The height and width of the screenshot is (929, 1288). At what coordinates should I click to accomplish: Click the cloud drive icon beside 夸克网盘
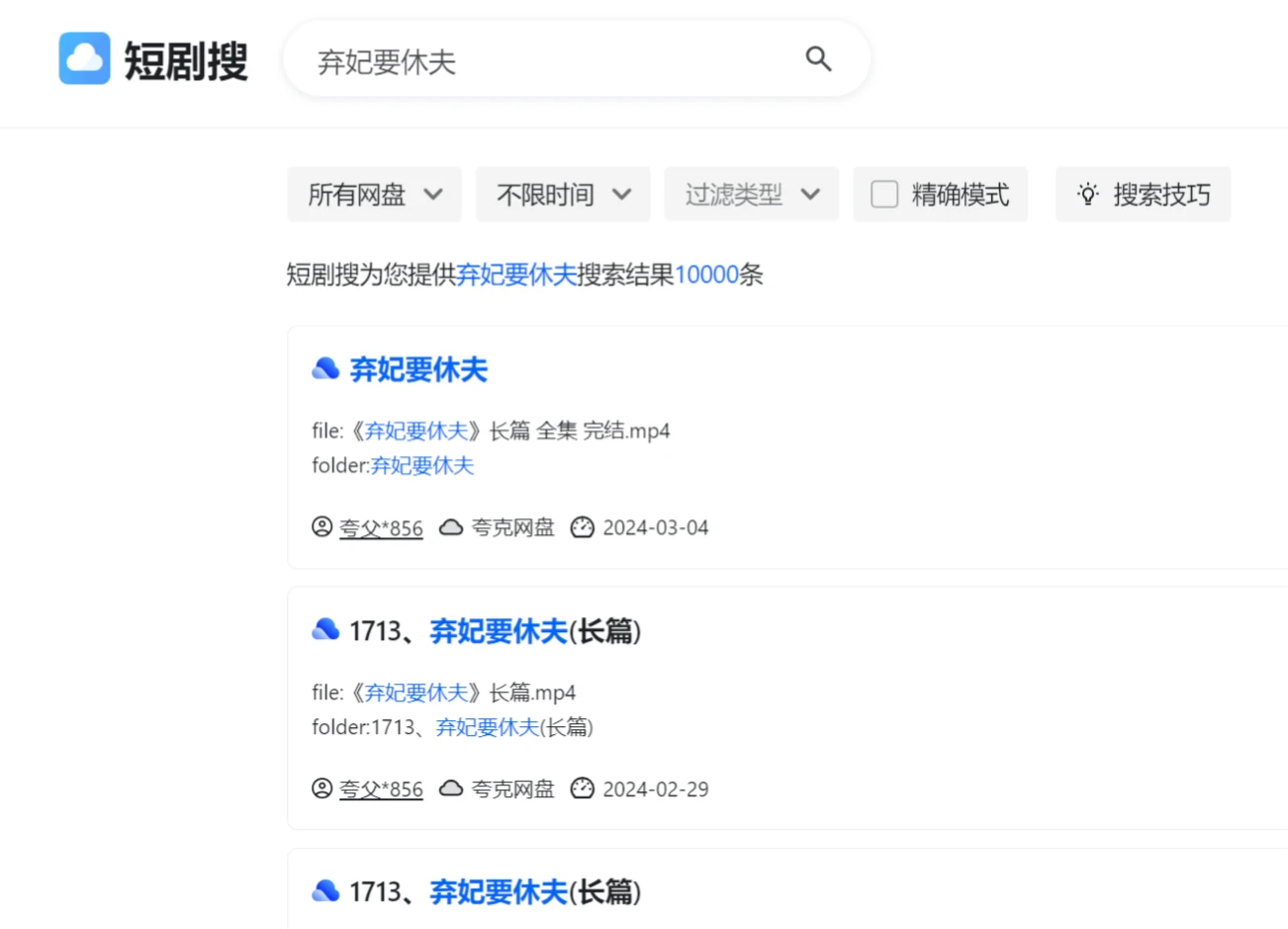pyautogui.click(x=452, y=527)
